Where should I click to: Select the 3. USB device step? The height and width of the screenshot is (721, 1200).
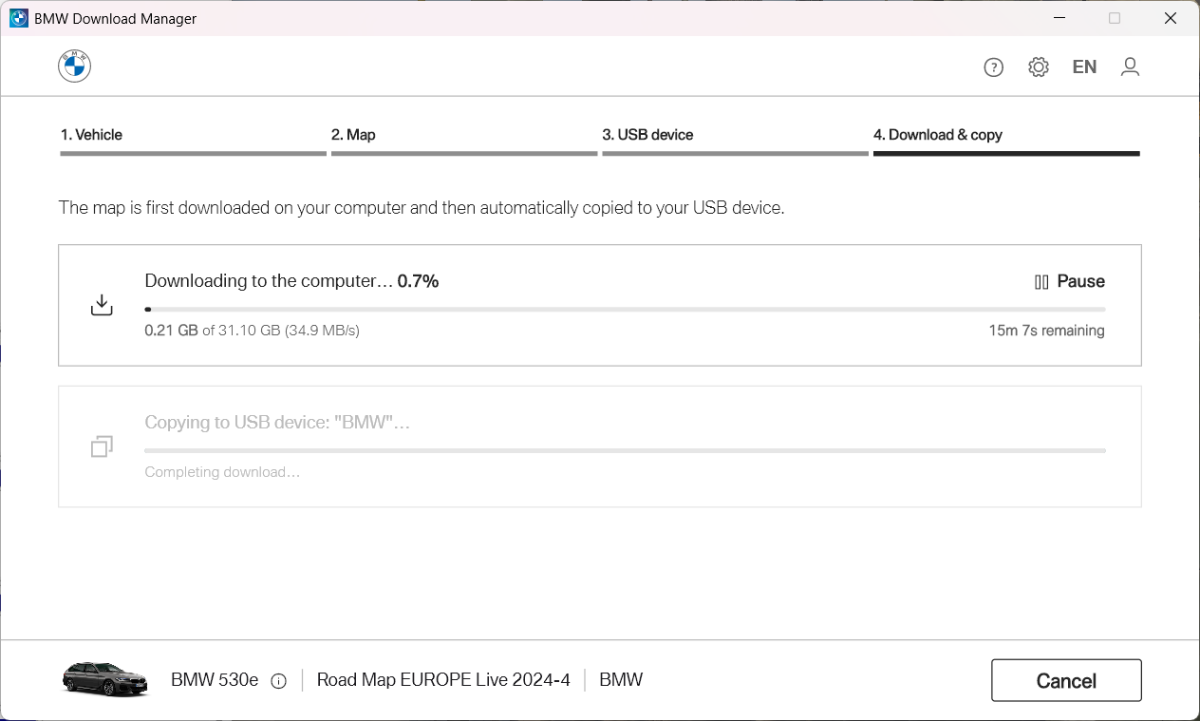(648, 135)
